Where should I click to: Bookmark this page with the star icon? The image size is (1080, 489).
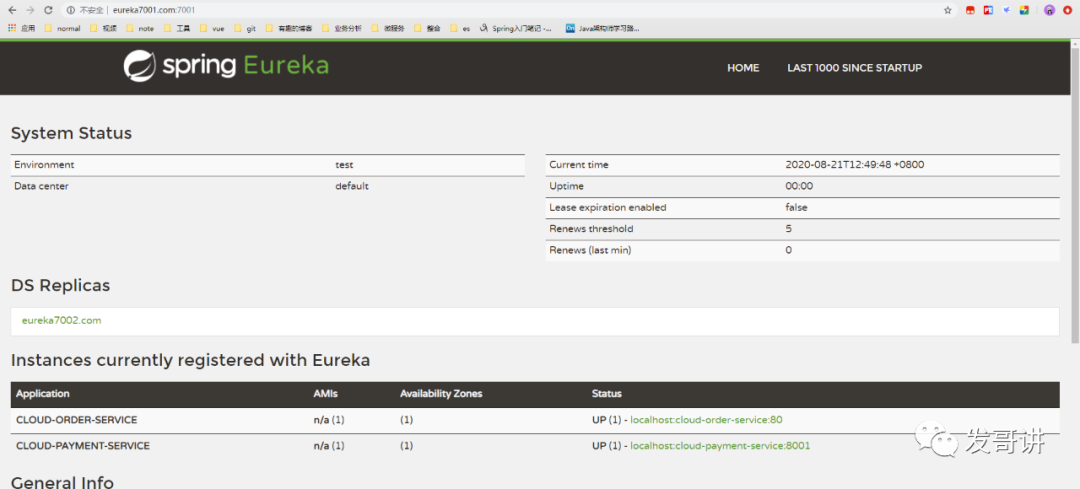[x=948, y=10]
